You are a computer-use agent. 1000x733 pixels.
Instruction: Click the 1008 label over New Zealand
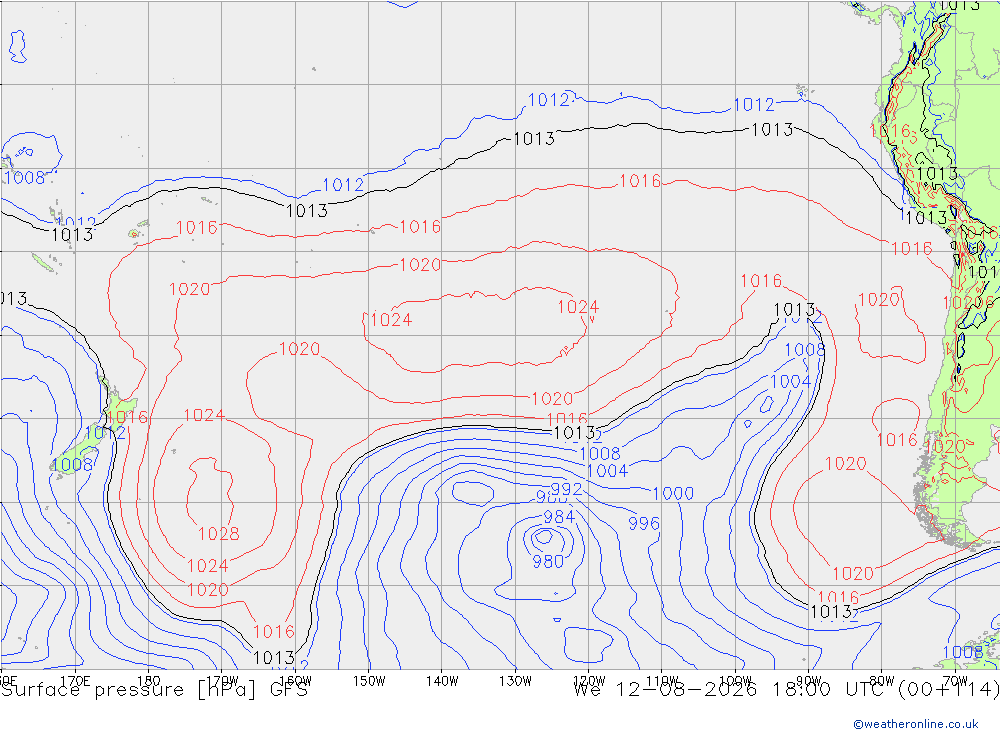[x=72, y=465]
